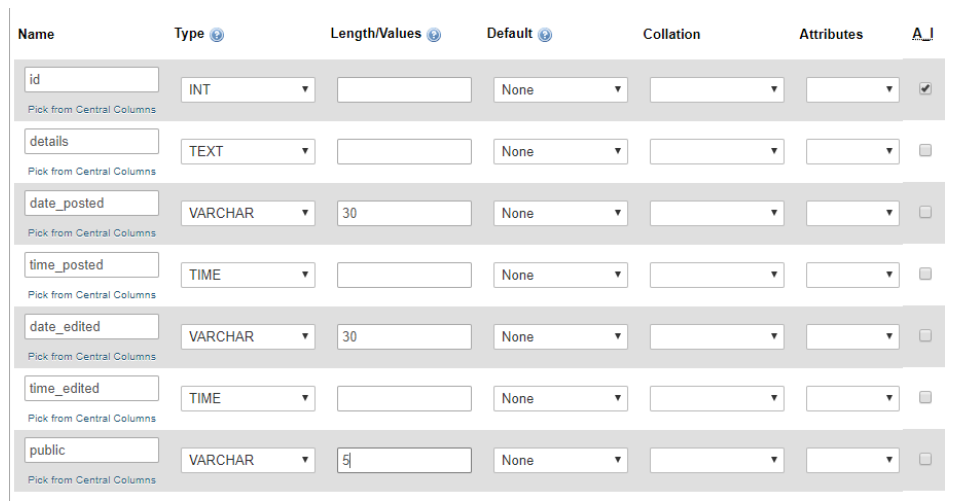
Task: Open Collation dropdown for time_posted row
Action: [x=716, y=275]
